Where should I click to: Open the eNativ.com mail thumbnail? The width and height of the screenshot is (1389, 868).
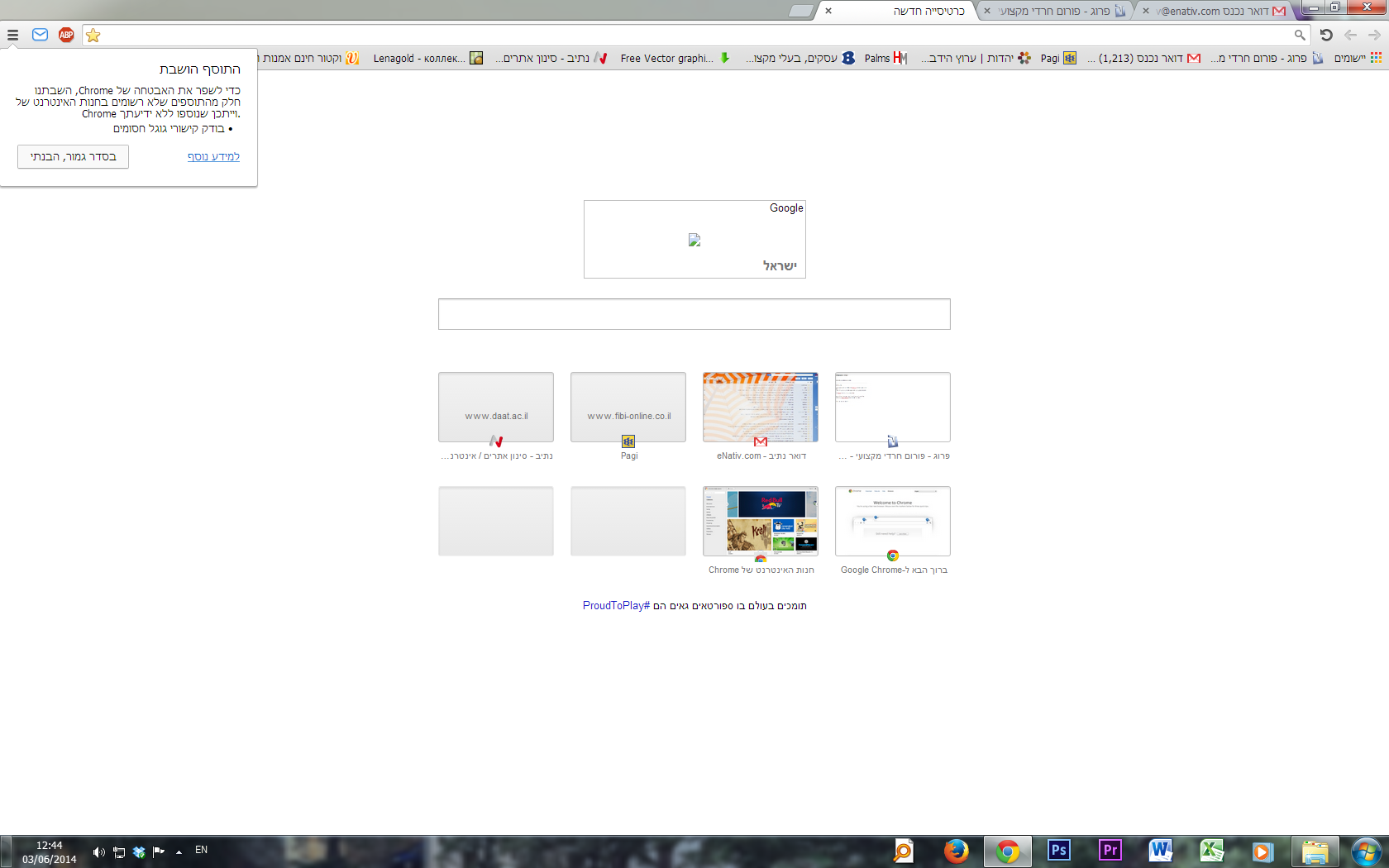[761, 408]
